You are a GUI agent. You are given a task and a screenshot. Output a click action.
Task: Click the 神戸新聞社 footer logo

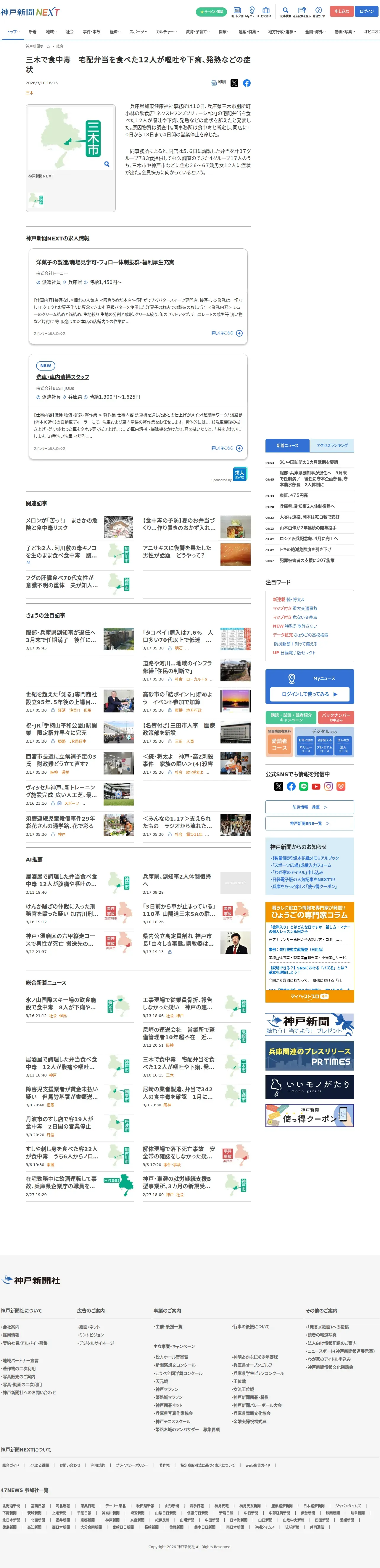[30, 1280]
